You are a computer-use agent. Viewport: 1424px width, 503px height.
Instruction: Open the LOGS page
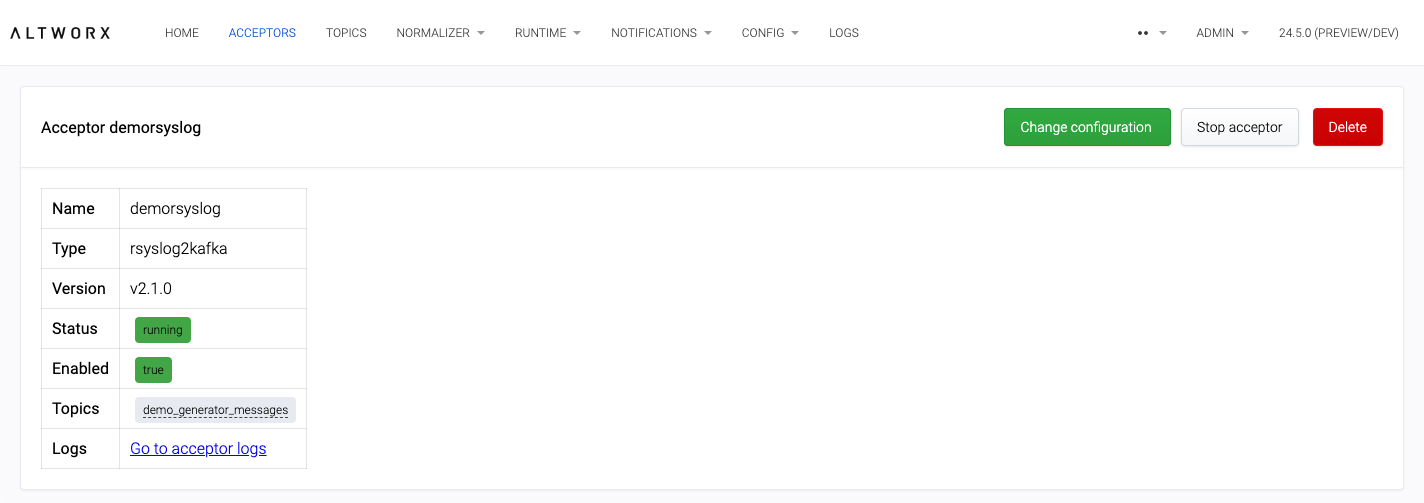click(844, 33)
